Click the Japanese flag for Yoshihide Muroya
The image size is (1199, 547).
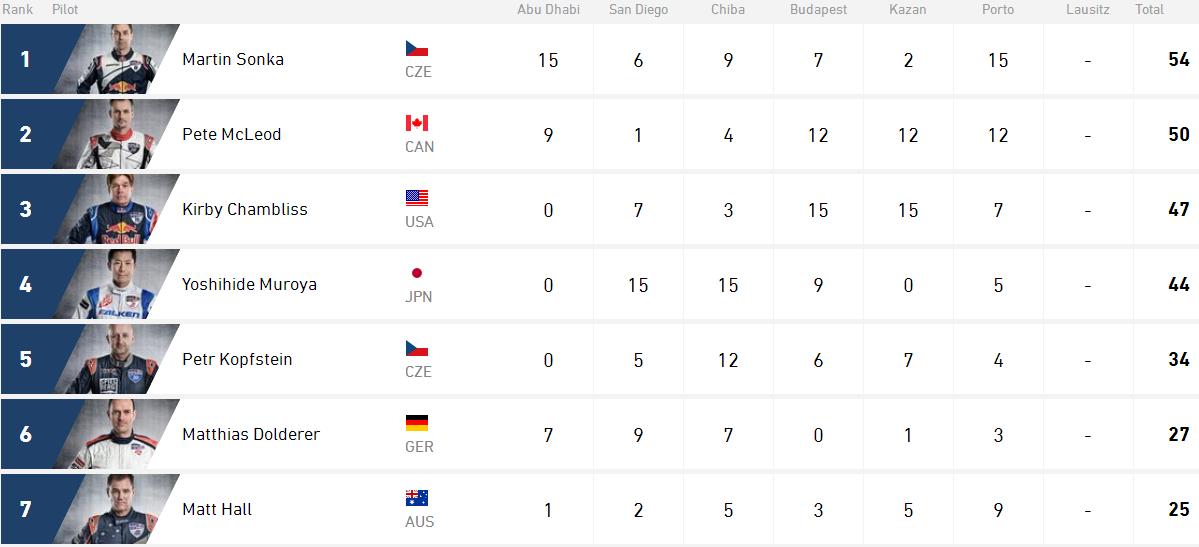(417, 273)
